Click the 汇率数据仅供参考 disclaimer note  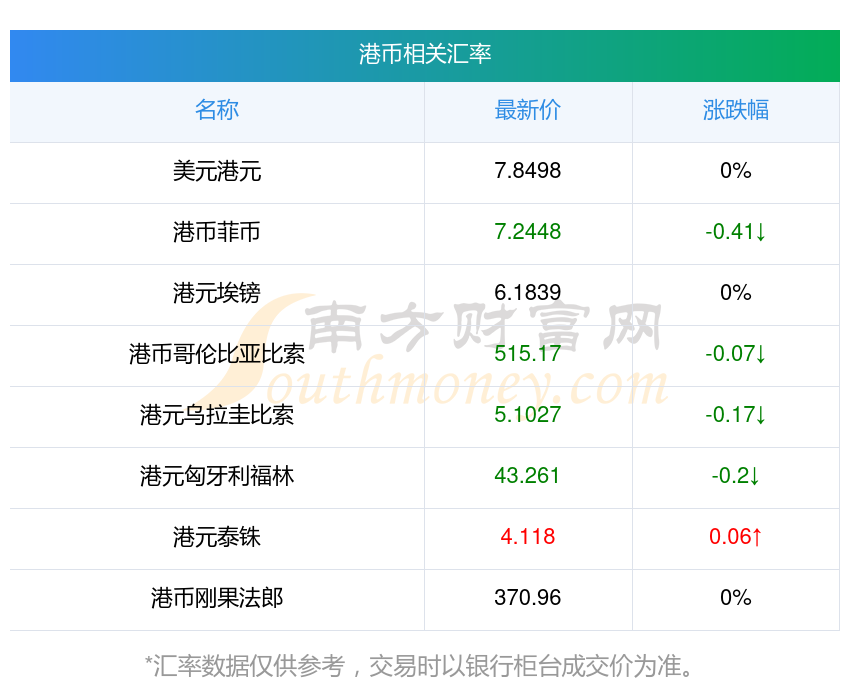click(419, 666)
